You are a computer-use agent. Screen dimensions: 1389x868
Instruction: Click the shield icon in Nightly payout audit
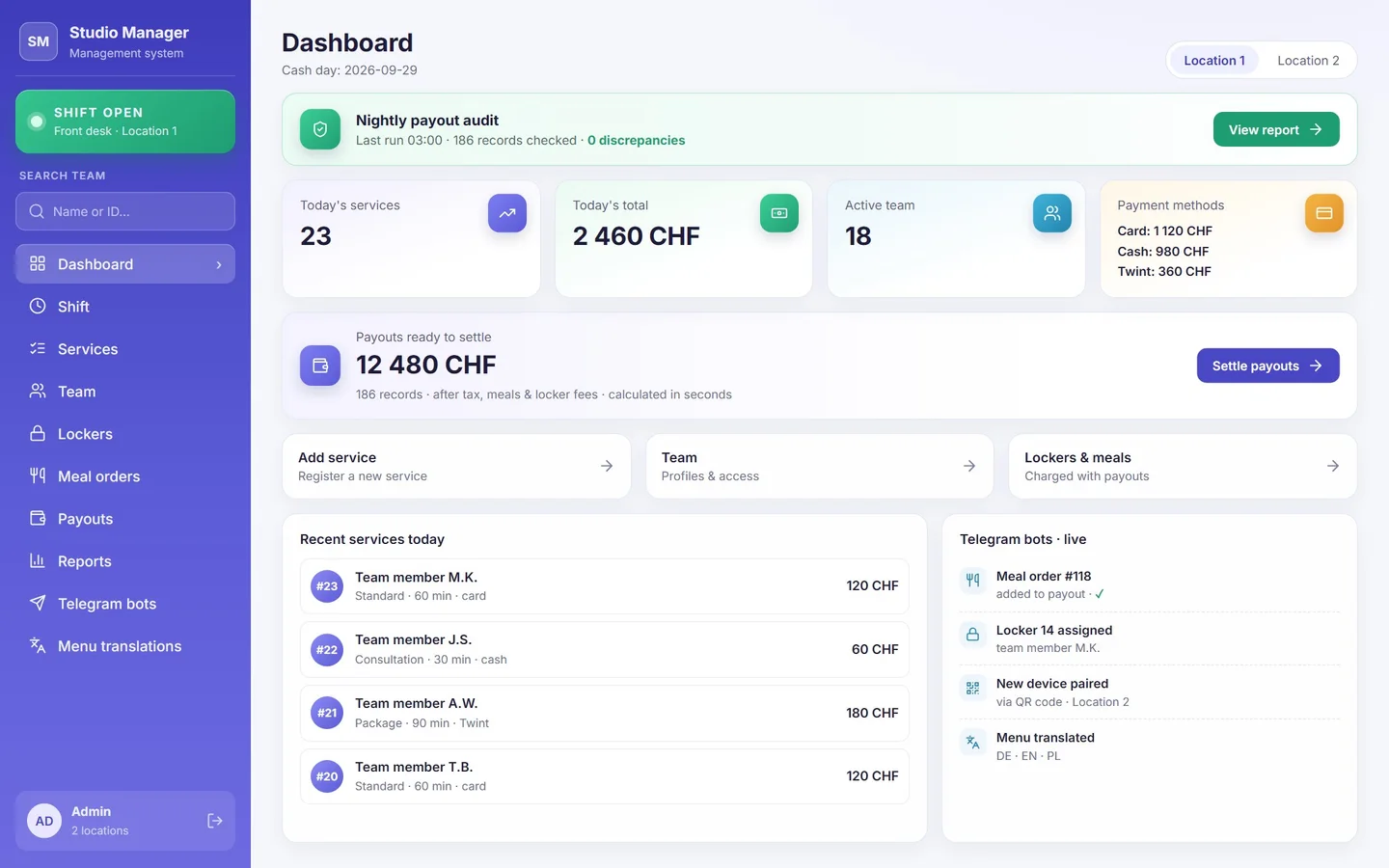pos(320,129)
